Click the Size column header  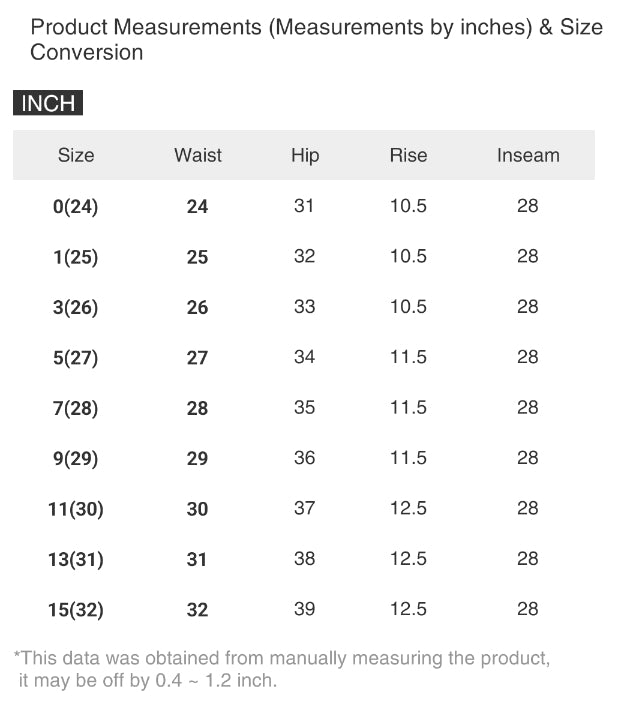pos(76,155)
